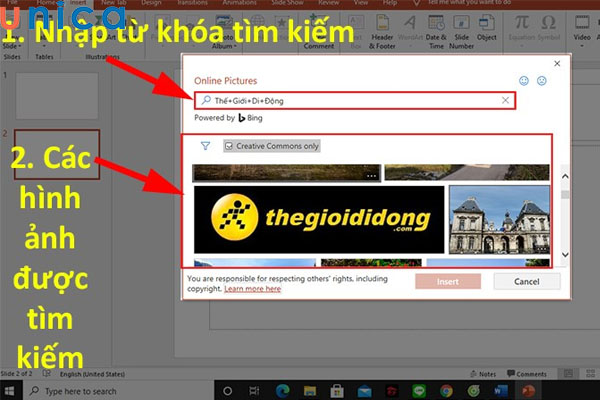This screenshot has width=600, height=400.
Task: Open the Mail app from the taskbar
Action: 365,391
